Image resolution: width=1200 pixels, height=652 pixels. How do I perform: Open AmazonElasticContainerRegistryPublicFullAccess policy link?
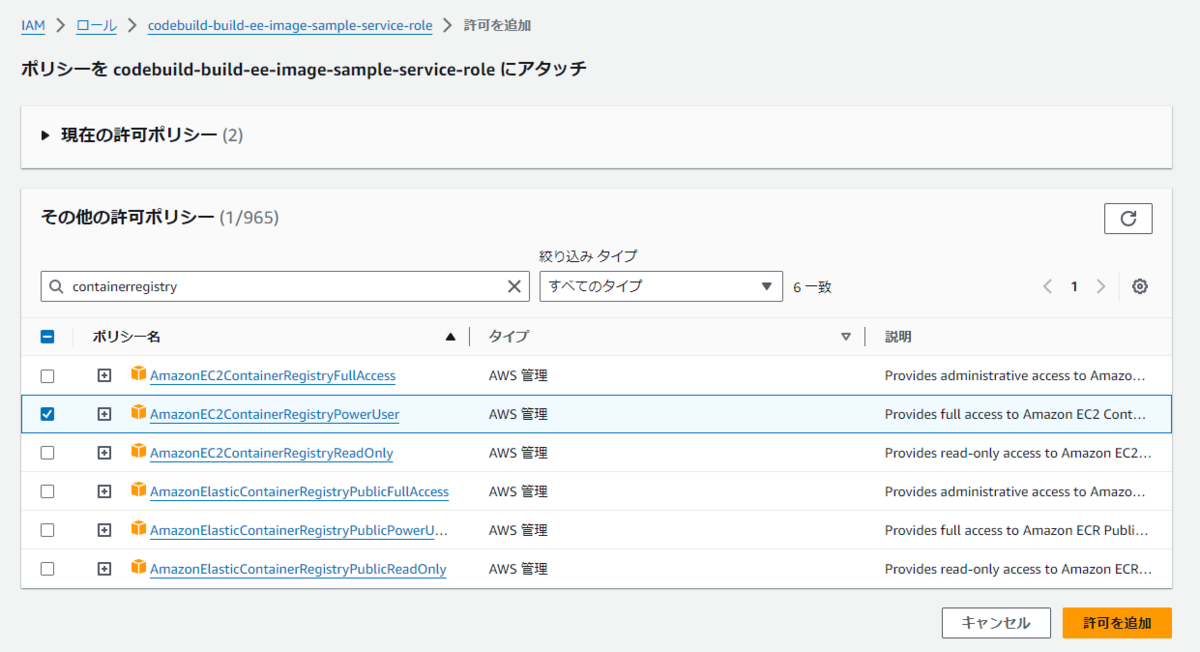coord(300,492)
